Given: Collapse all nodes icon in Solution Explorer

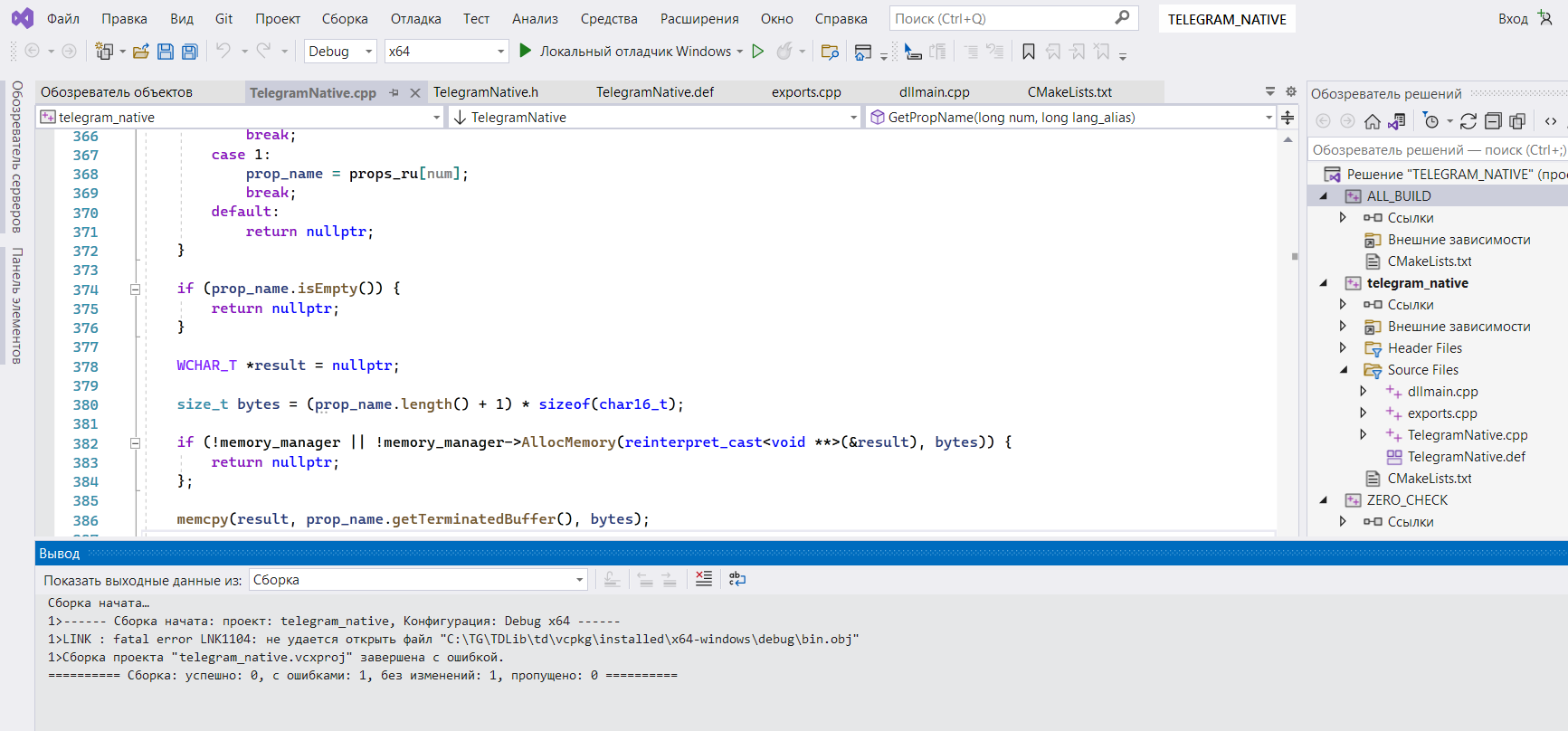Looking at the screenshot, I should [1493, 121].
